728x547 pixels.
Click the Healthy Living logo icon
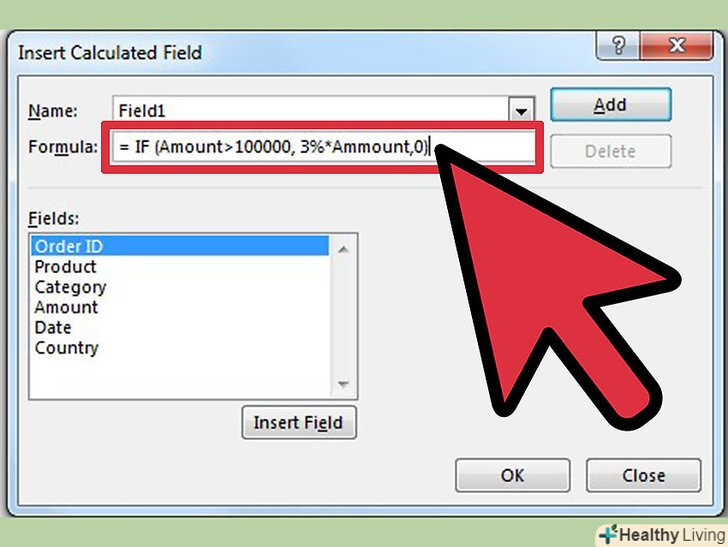click(608, 534)
